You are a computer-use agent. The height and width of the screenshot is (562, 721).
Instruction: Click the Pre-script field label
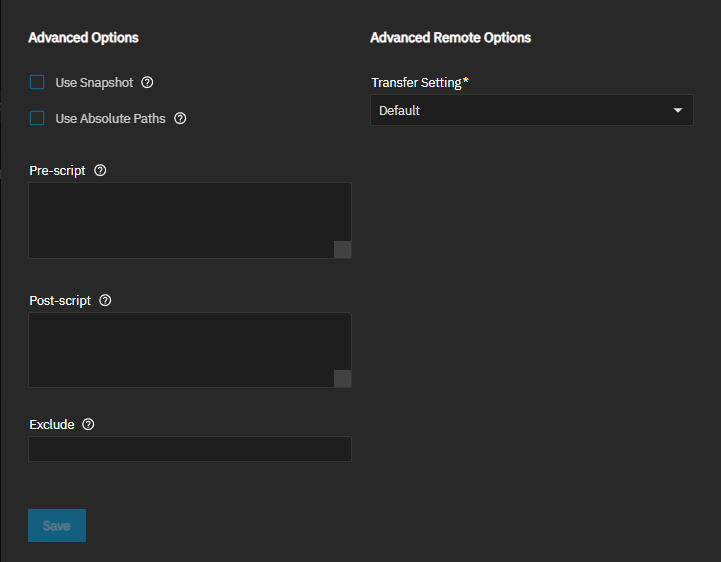[58, 170]
